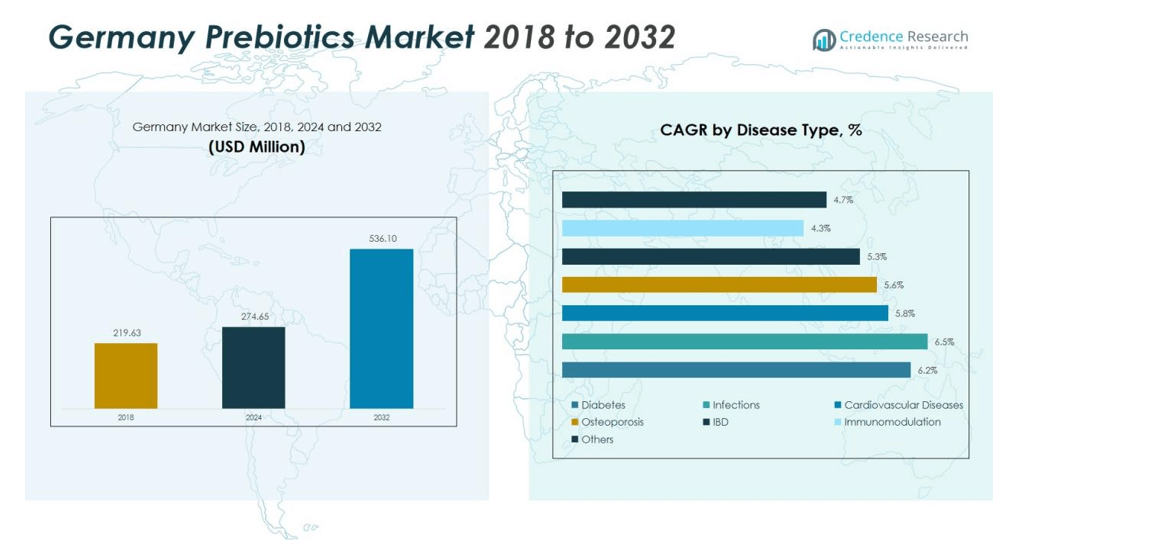Click the Diabetes legend color marker
The height and width of the screenshot is (540, 1151).
point(575,405)
